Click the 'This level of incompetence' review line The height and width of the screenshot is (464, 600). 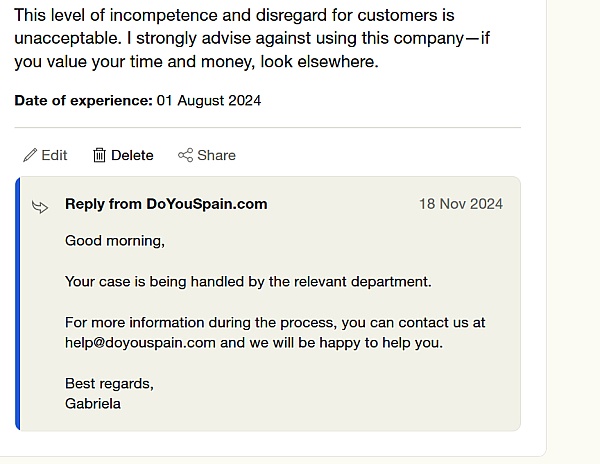234,16
